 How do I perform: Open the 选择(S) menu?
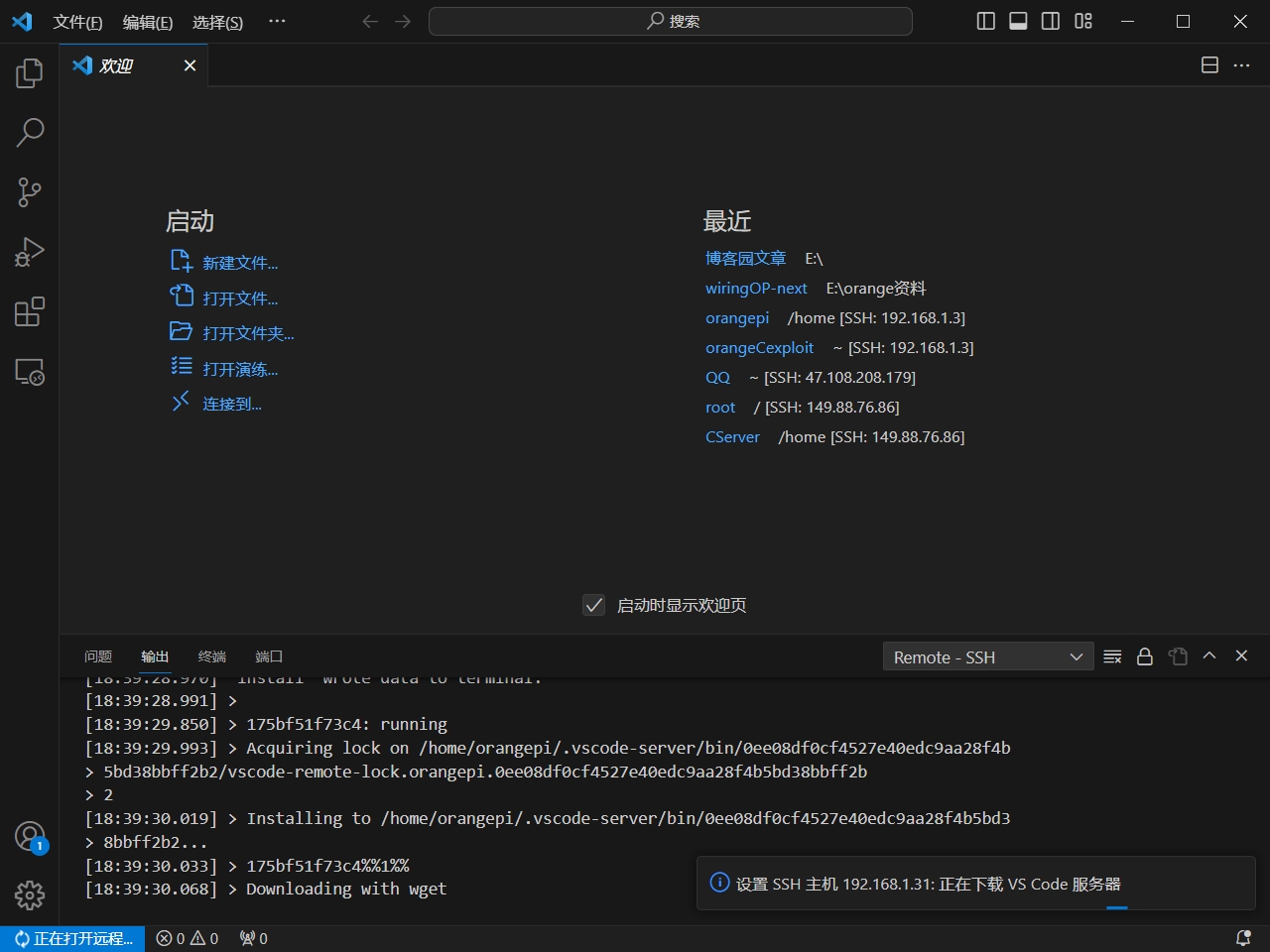[x=217, y=22]
